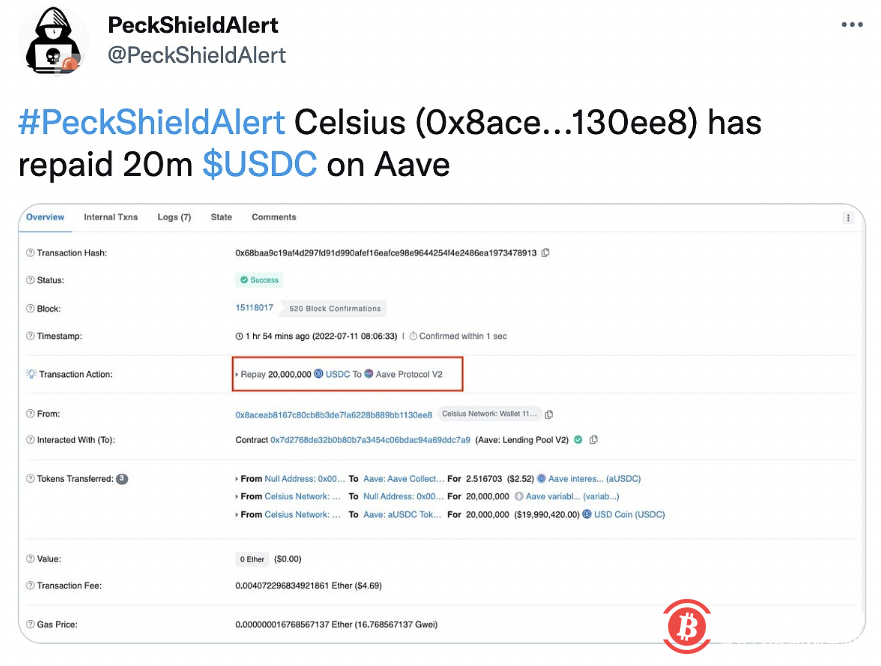The image size is (881, 666).
Task: Switch to the Comments tab
Action: (274, 217)
